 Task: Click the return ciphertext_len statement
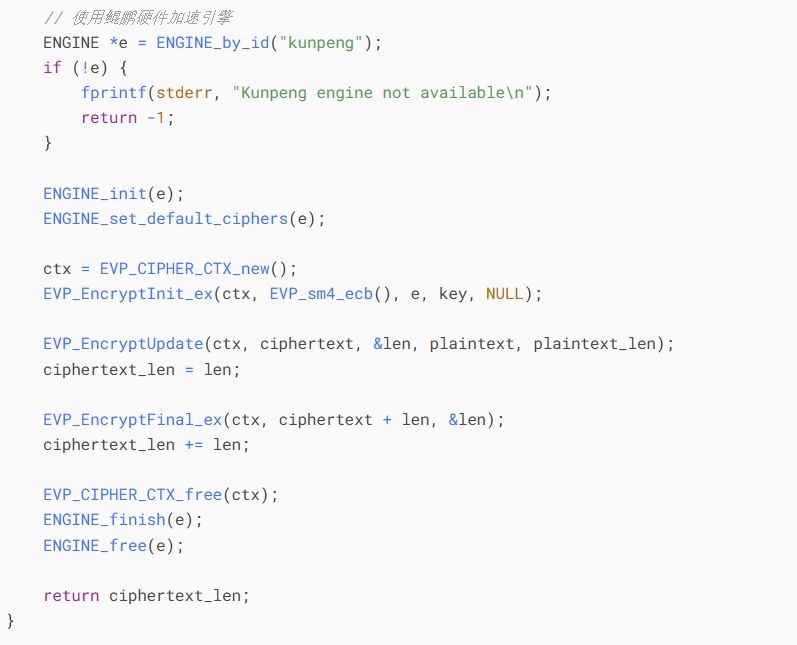click(x=146, y=596)
